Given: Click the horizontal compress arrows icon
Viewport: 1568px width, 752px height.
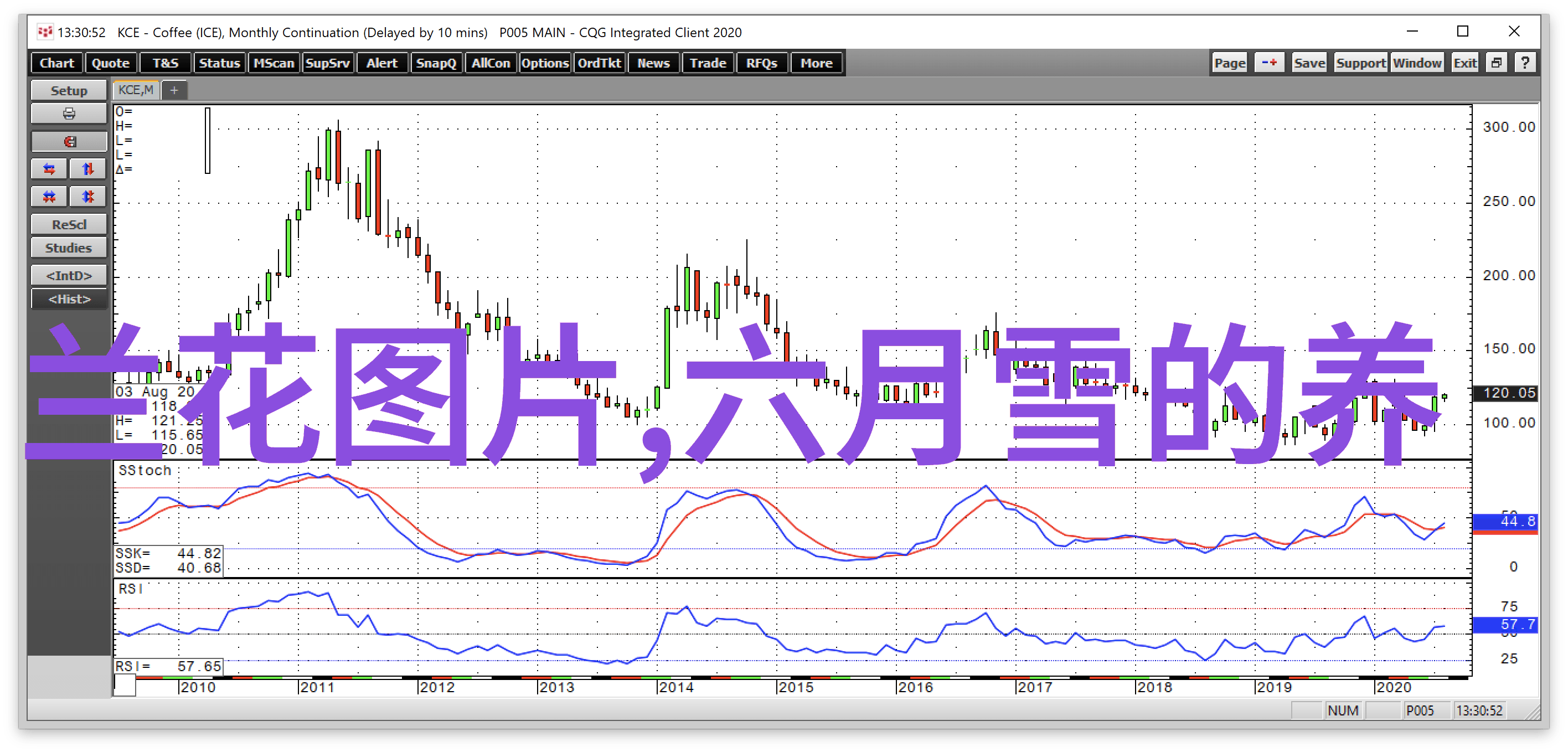Looking at the screenshot, I should [49, 196].
